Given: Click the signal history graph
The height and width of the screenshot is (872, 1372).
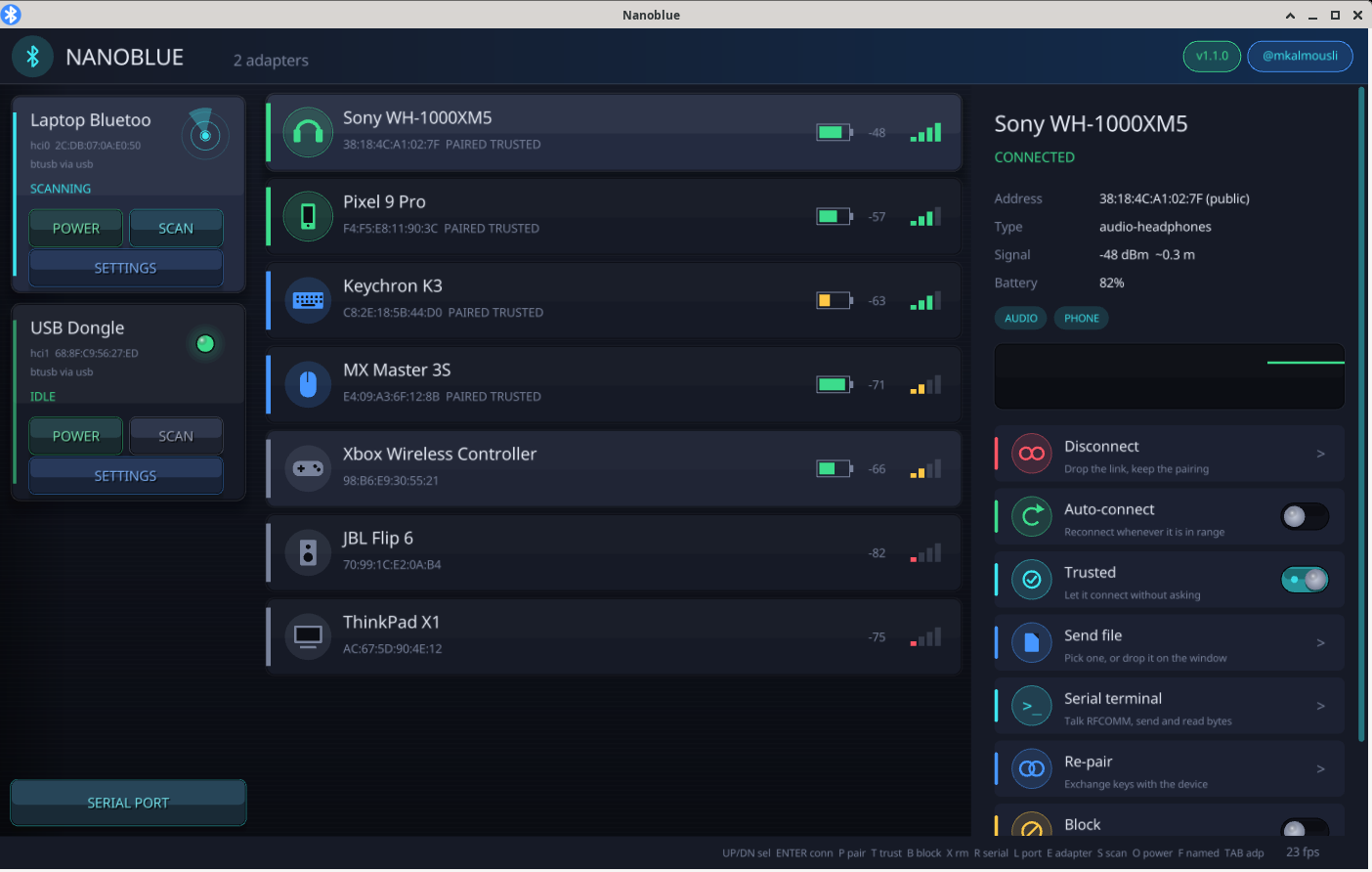Looking at the screenshot, I should point(1170,376).
